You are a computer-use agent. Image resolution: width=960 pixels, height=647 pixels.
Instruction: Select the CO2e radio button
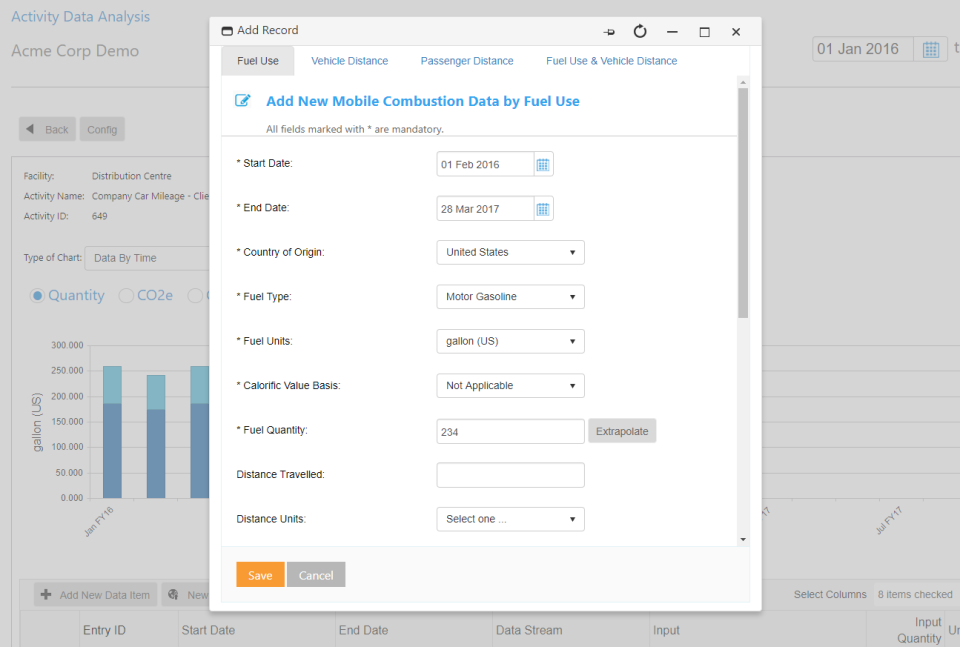point(127,295)
